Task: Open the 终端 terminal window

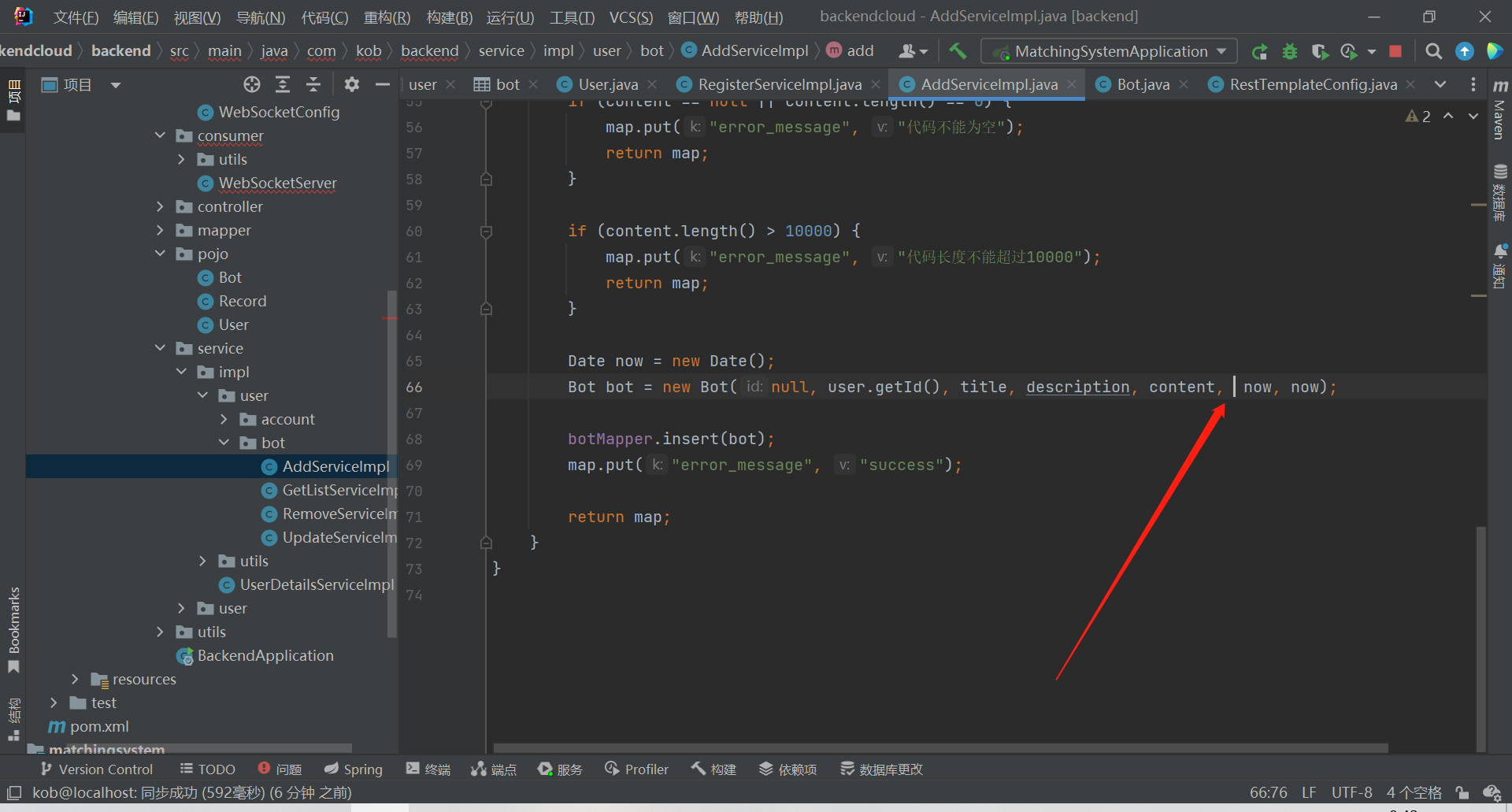Action: click(x=428, y=769)
